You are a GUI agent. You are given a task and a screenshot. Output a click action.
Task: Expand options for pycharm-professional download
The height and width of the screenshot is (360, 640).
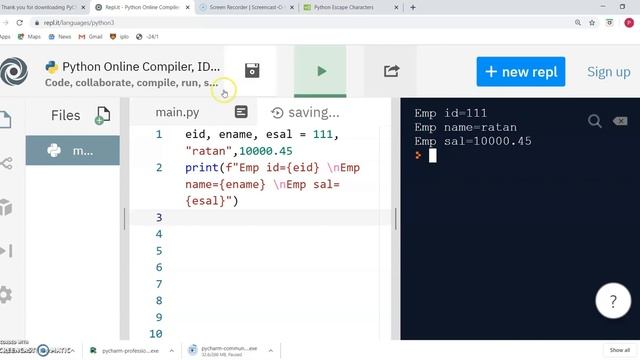pyautogui.click(x=171, y=351)
